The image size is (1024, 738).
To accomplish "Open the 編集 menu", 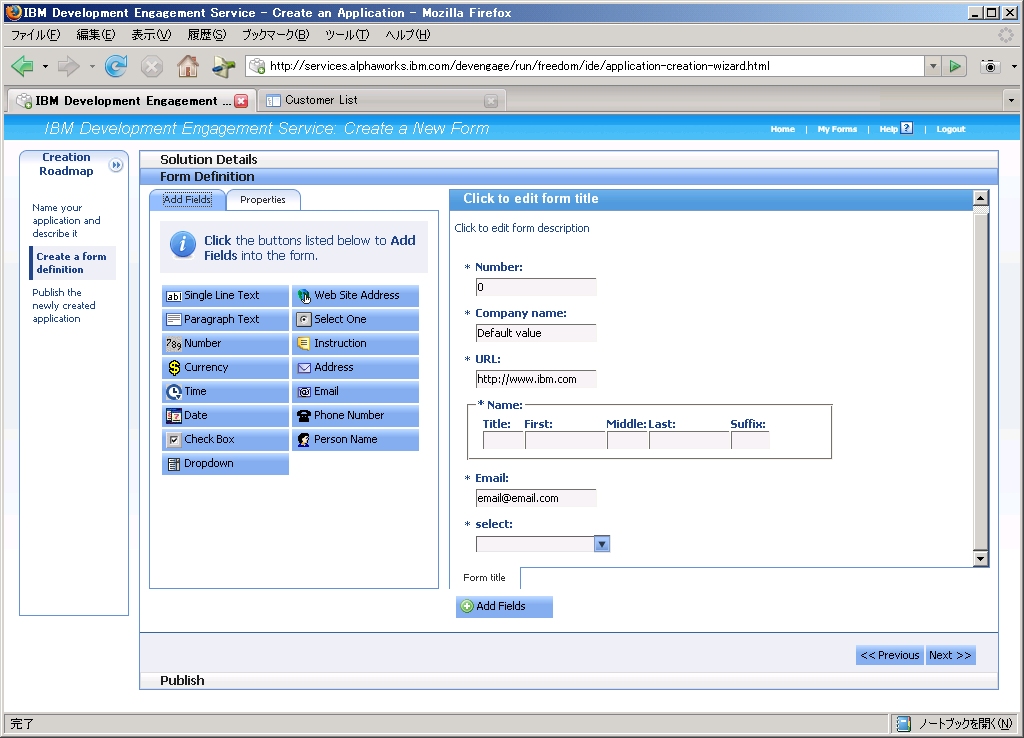I will [x=95, y=35].
